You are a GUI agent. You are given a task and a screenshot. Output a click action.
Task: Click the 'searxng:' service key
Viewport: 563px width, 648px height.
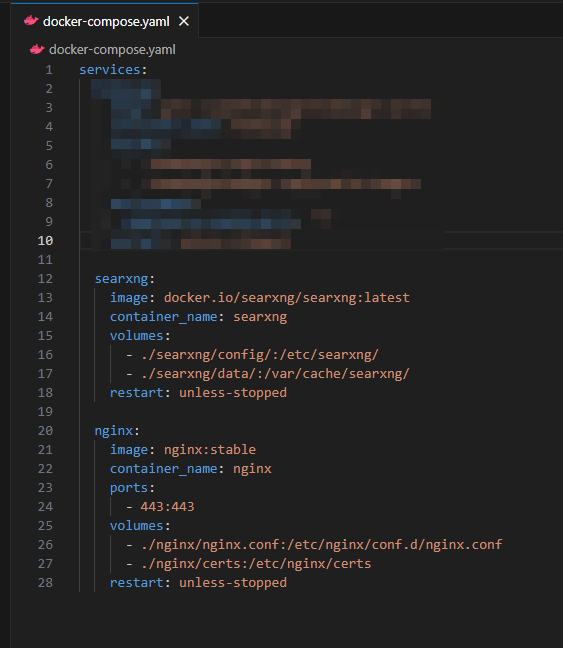[124, 279]
